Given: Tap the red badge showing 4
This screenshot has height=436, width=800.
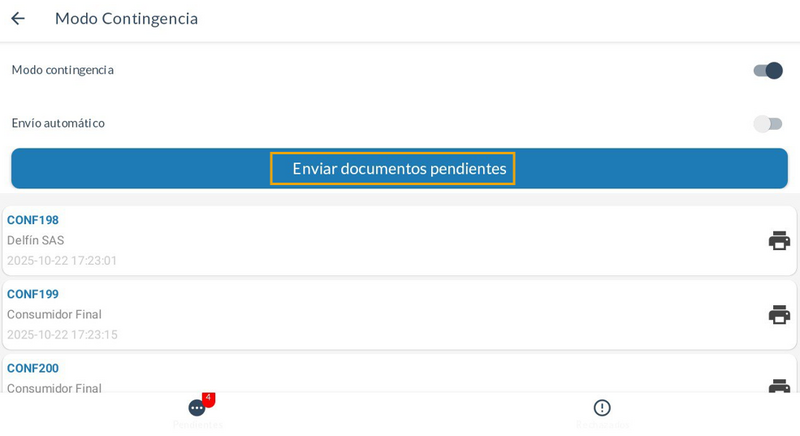Looking at the screenshot, I should coord(208,398).
